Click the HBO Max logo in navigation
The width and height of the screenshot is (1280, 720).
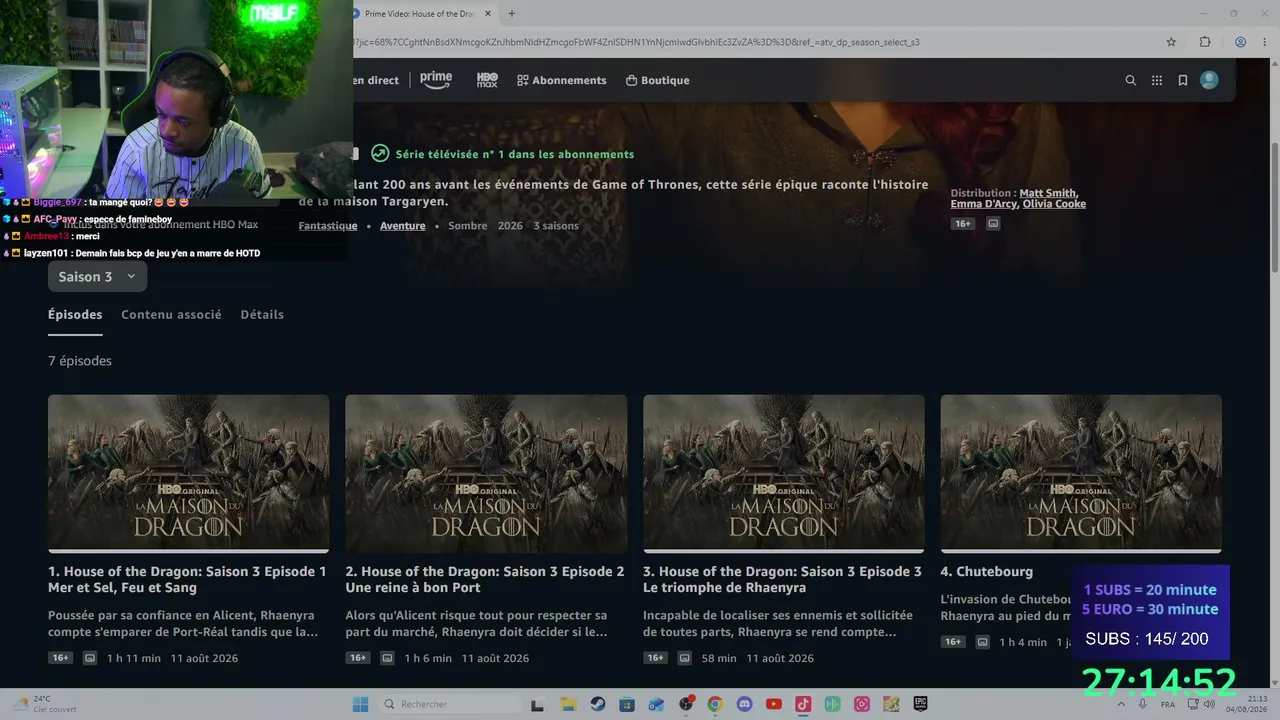click(x=487, y=80)
